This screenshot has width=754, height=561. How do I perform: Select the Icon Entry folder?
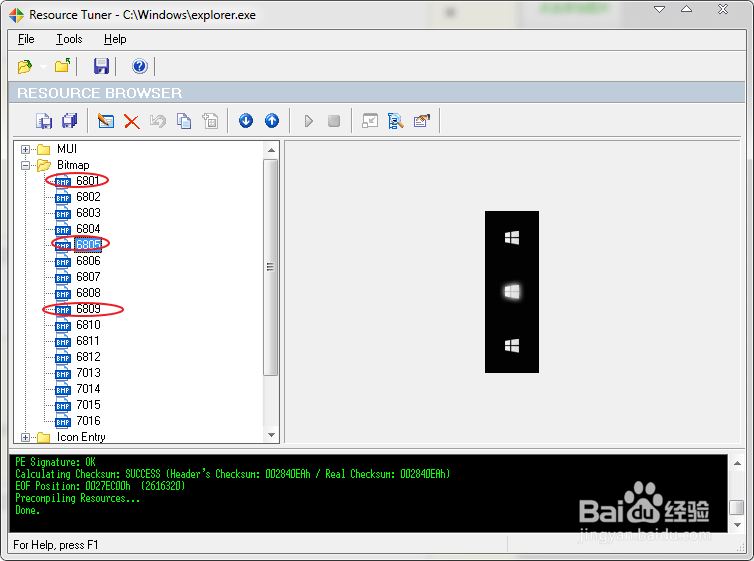[x=81, y=437]
